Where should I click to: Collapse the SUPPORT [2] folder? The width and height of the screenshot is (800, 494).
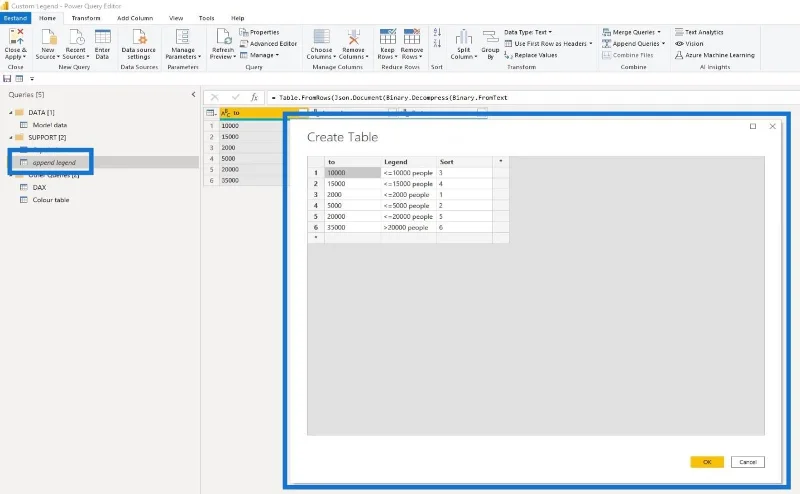click(x=11, y=137)
